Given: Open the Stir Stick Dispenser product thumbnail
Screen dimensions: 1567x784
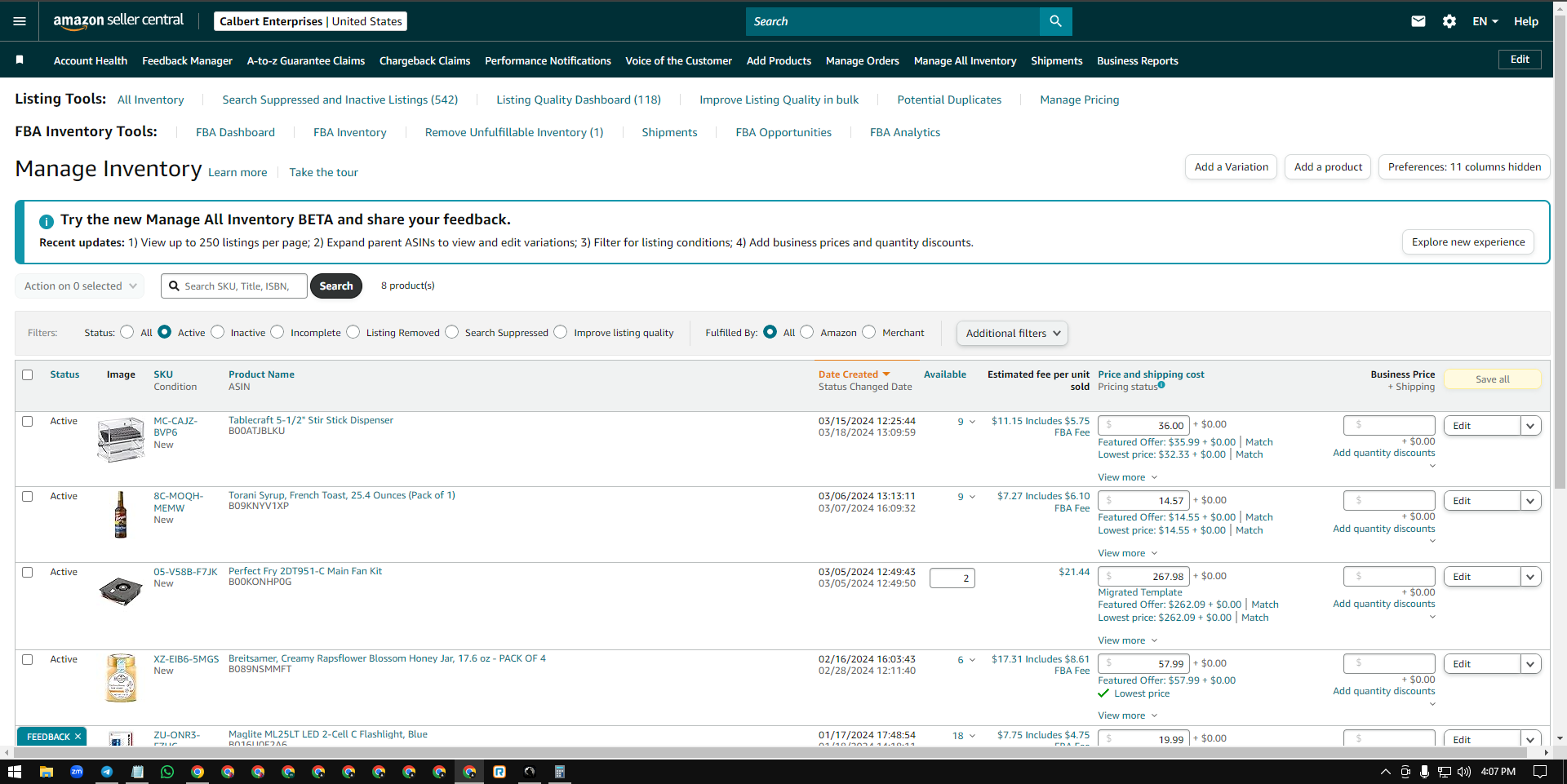Looking at the screenshot, I should click(x=121, y=440).
